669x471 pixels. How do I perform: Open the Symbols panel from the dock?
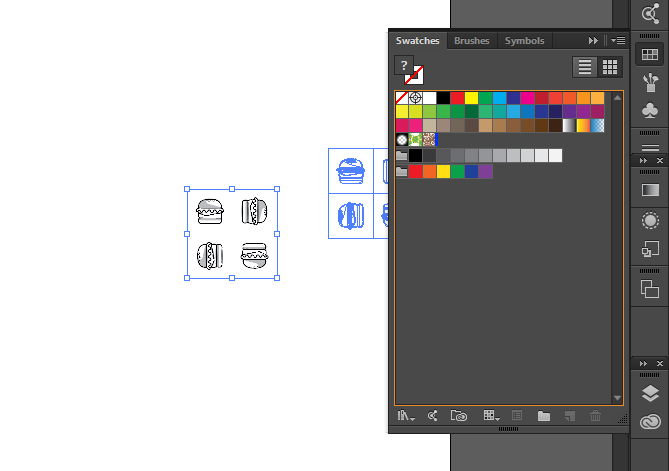click(650, 110)
